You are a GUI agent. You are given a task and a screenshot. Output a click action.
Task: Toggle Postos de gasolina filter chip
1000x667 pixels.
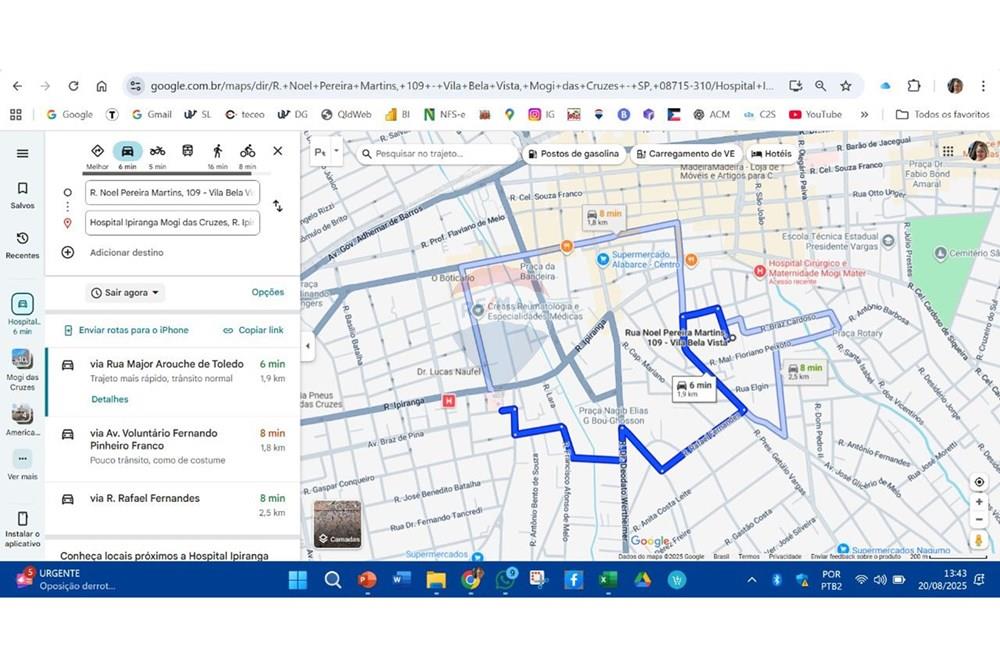(x=573, y=154)
